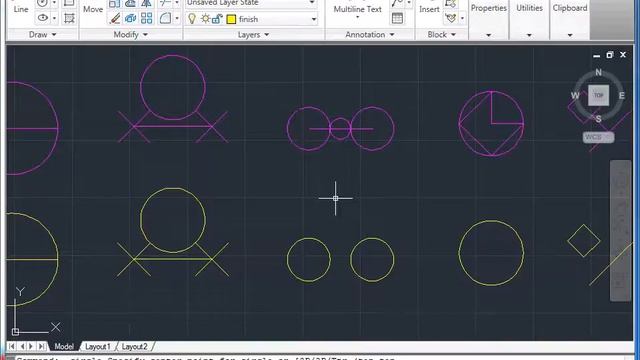Image resolution: width=640 pixels, height=360 pixels.
Task: Click the ellipse draw tool icon
Action: (42, 18)
